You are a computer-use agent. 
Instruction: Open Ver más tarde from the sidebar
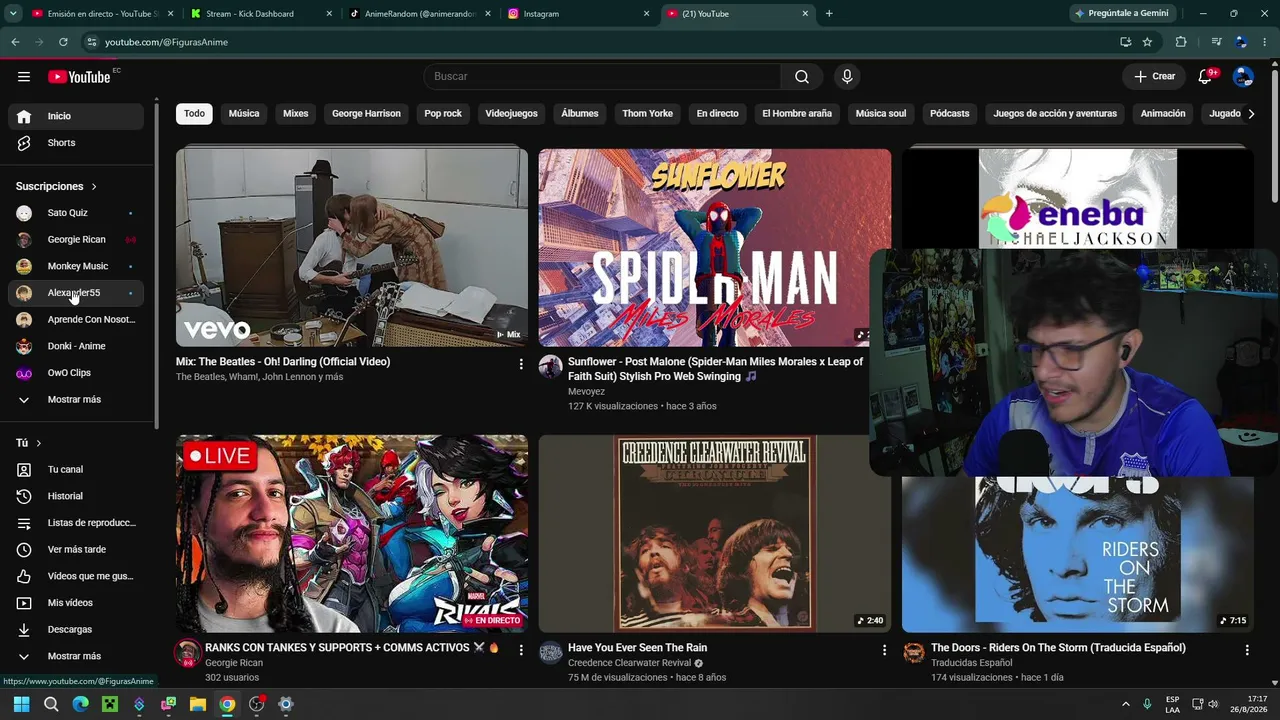[76, 549]
